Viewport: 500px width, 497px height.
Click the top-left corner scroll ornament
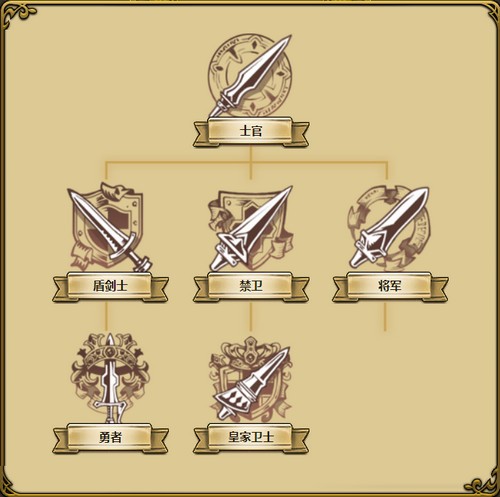tap(17, 15)
